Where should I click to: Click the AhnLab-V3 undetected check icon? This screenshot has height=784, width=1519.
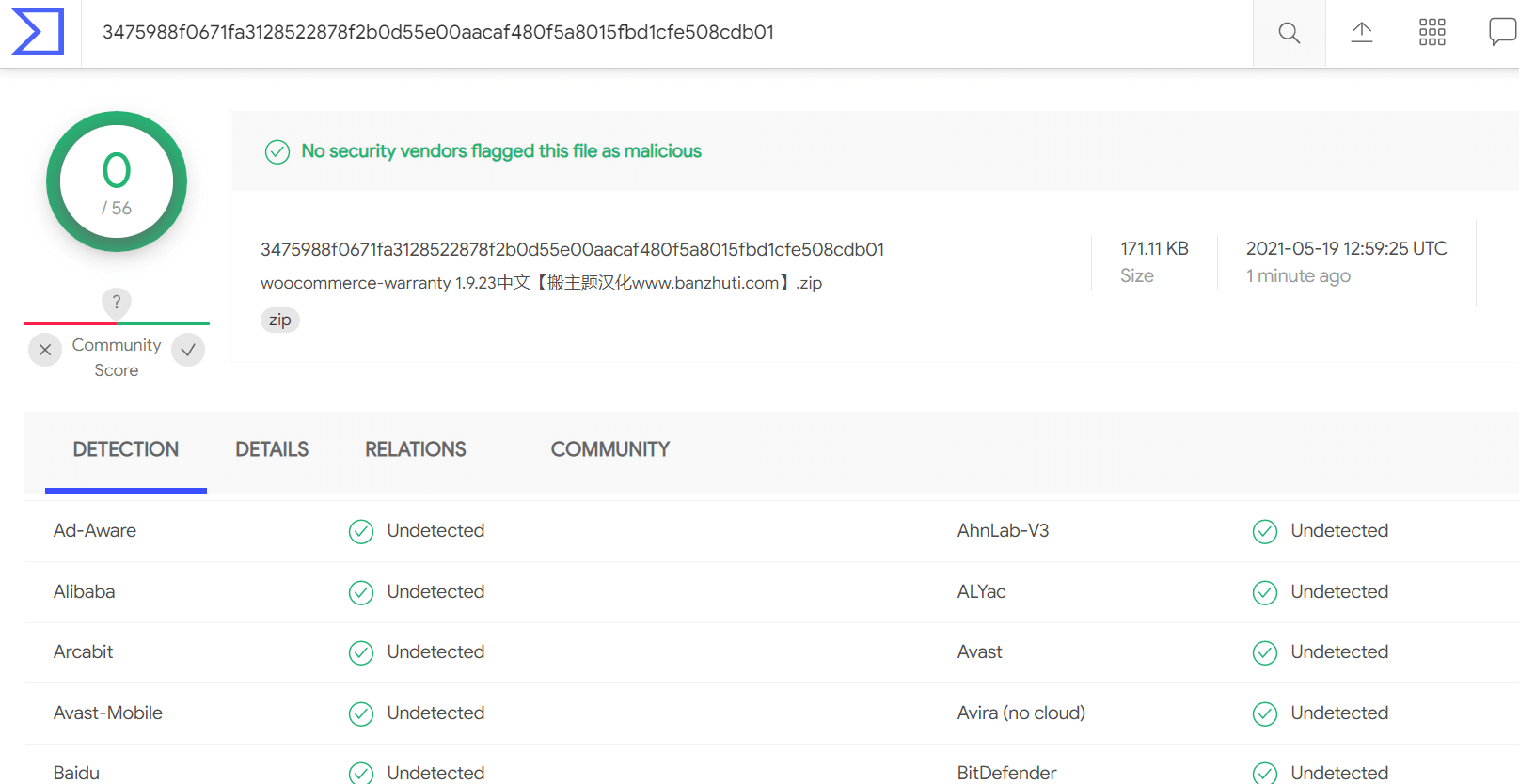(x=1265, y=531)
